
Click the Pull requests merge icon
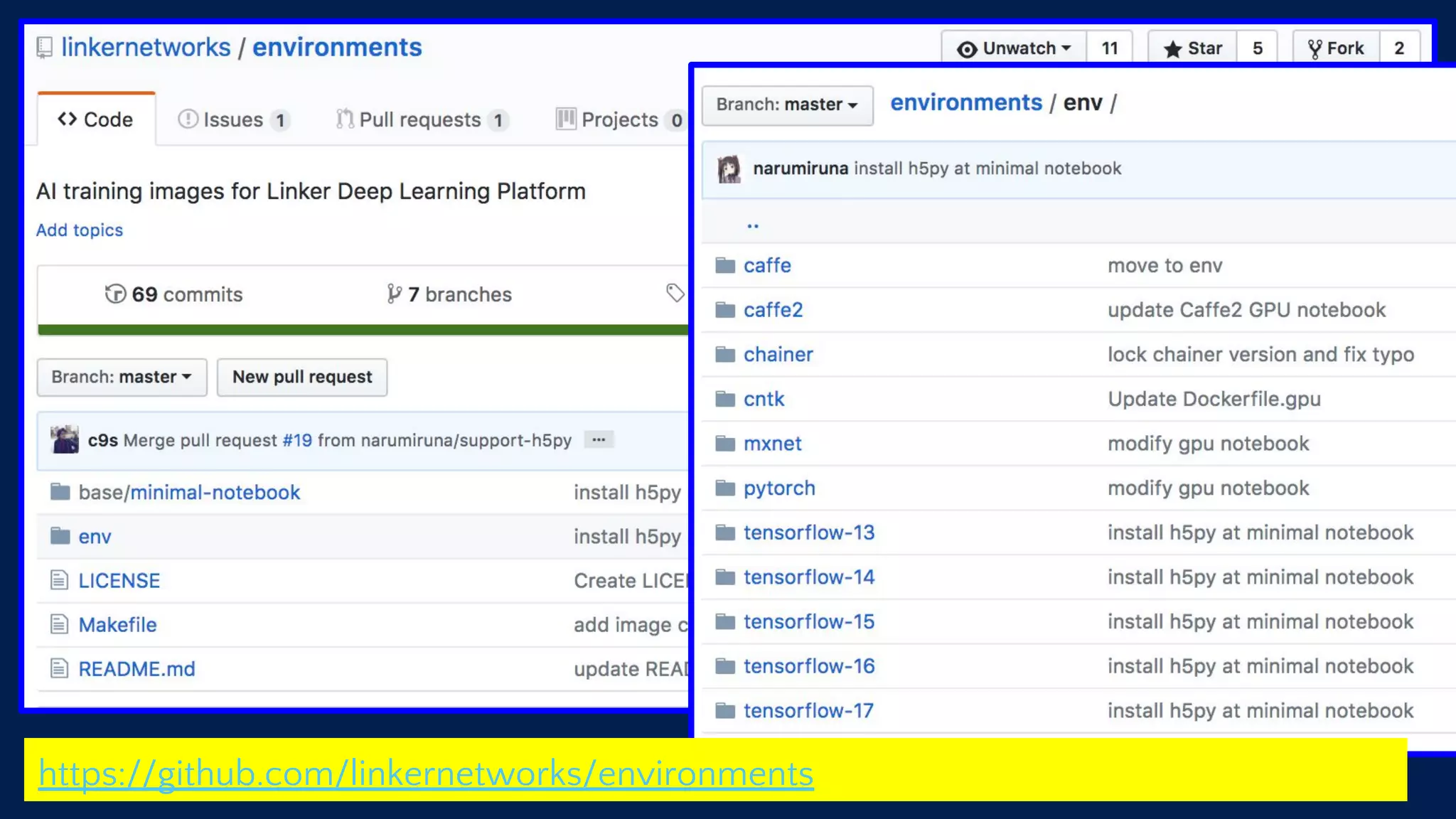click(x=345, y=119)
